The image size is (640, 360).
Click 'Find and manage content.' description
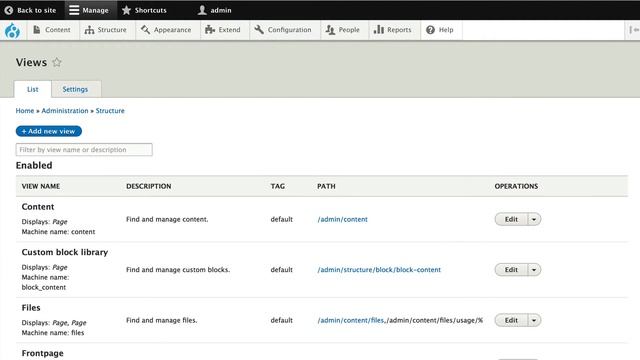(x=167, y=219)
